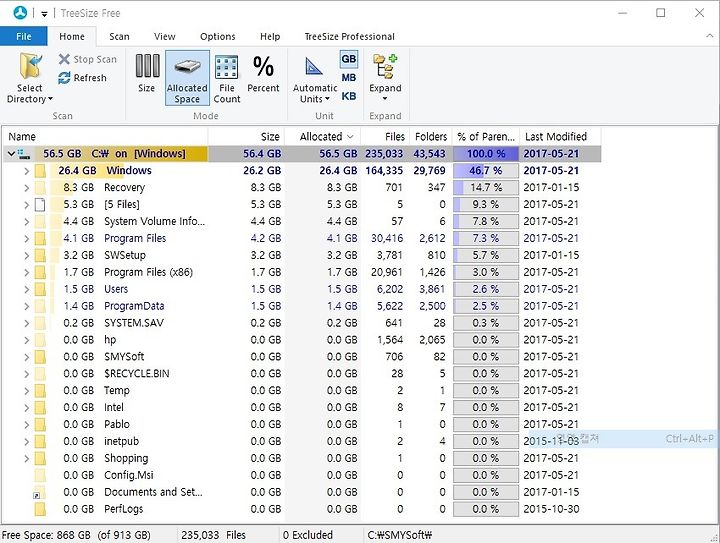Click the [5 Files] document icon
The height and width of the screenshot is (543, 720).
click(40, 205)
